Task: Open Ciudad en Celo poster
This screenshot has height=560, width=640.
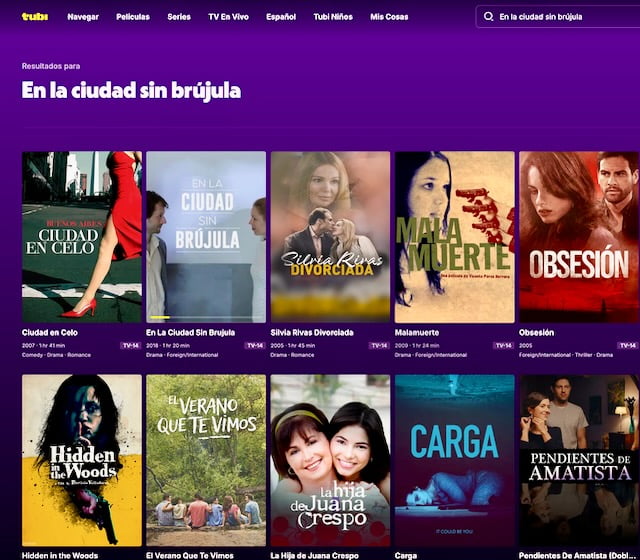Action: (82, 237)
